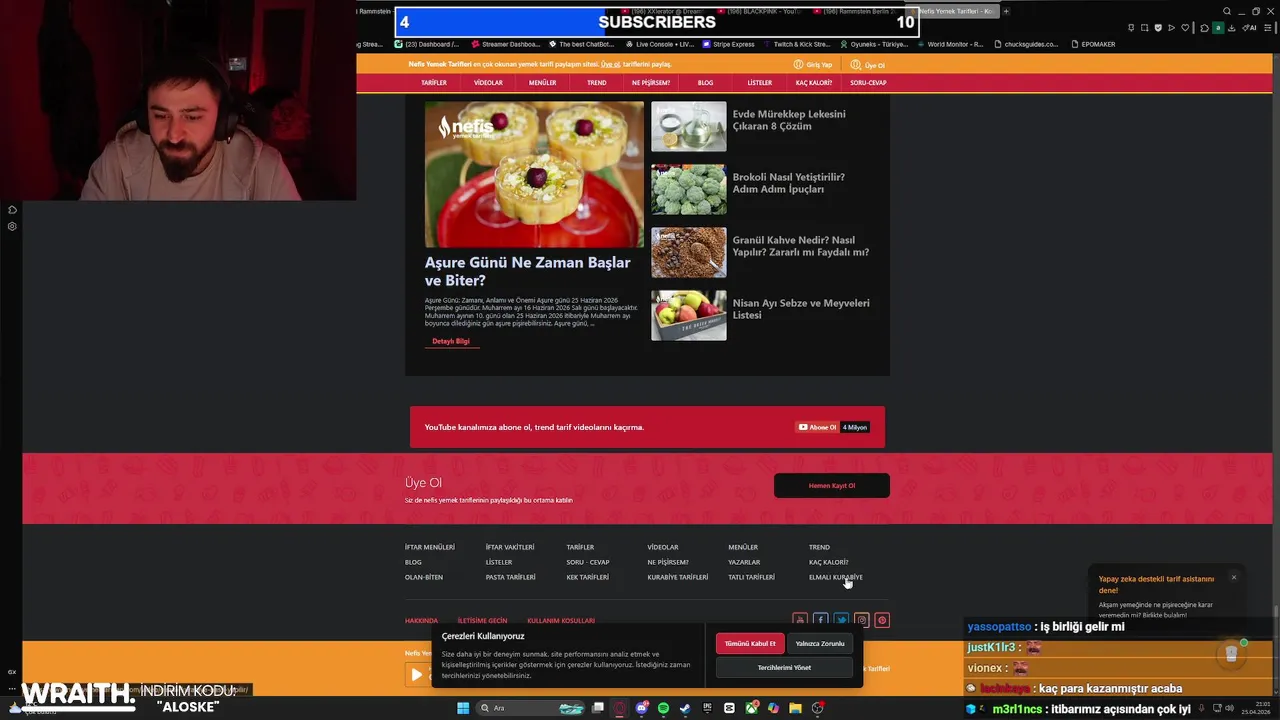
Task: Open Opera GX from the taskbar
Action: [x=620, y=708]
